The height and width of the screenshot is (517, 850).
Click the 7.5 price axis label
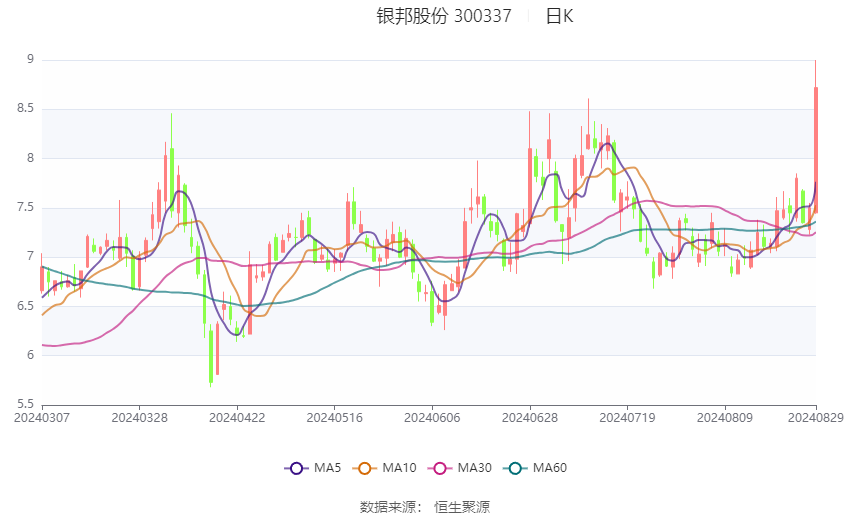[25, 207]
